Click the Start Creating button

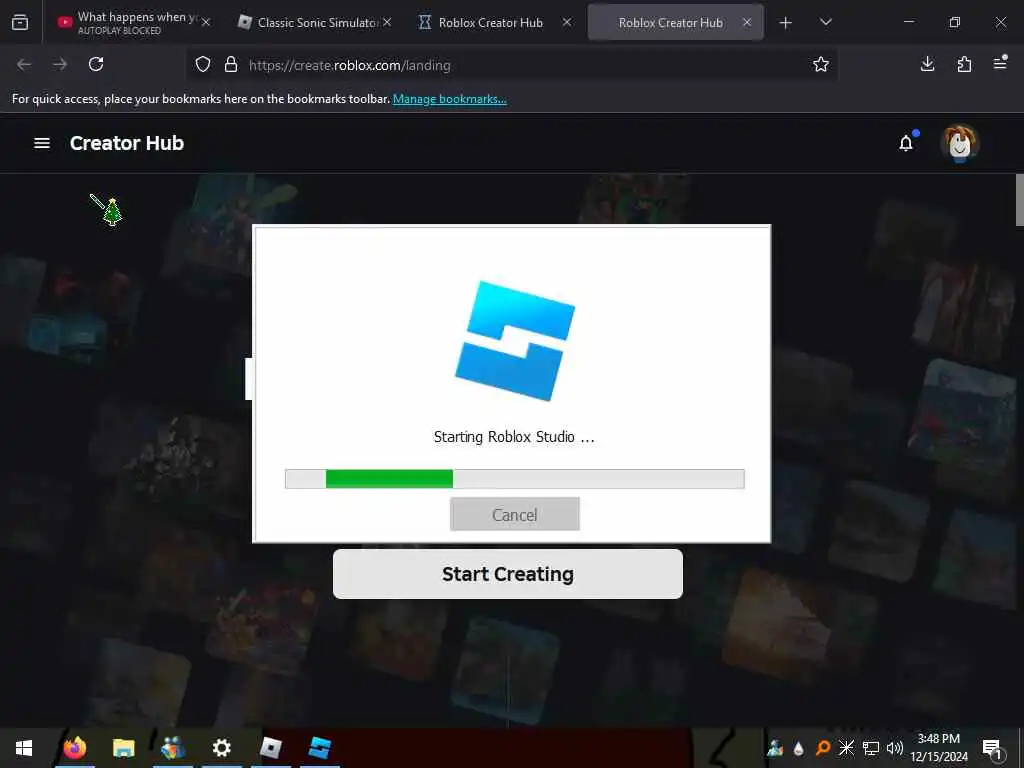tap(507, 573)
